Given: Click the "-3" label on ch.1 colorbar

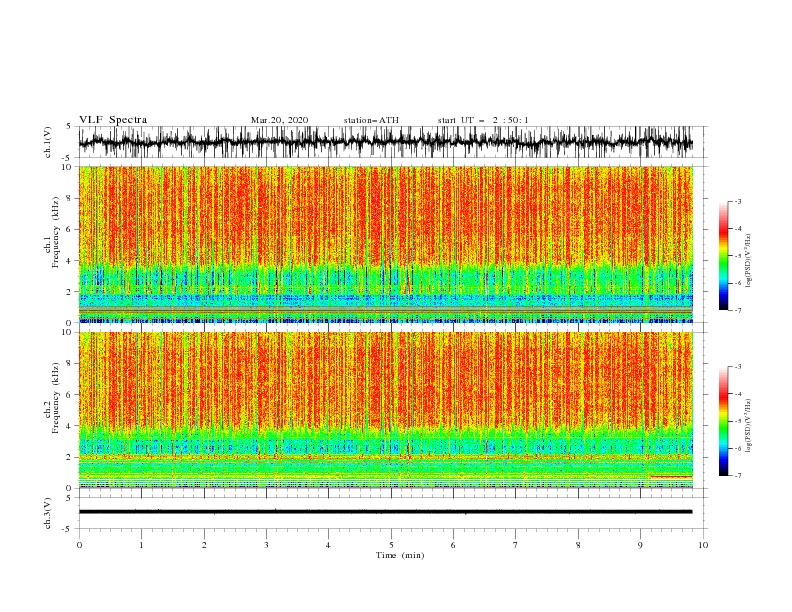Looking at the screenshot, I should click(x=738, y=201).
